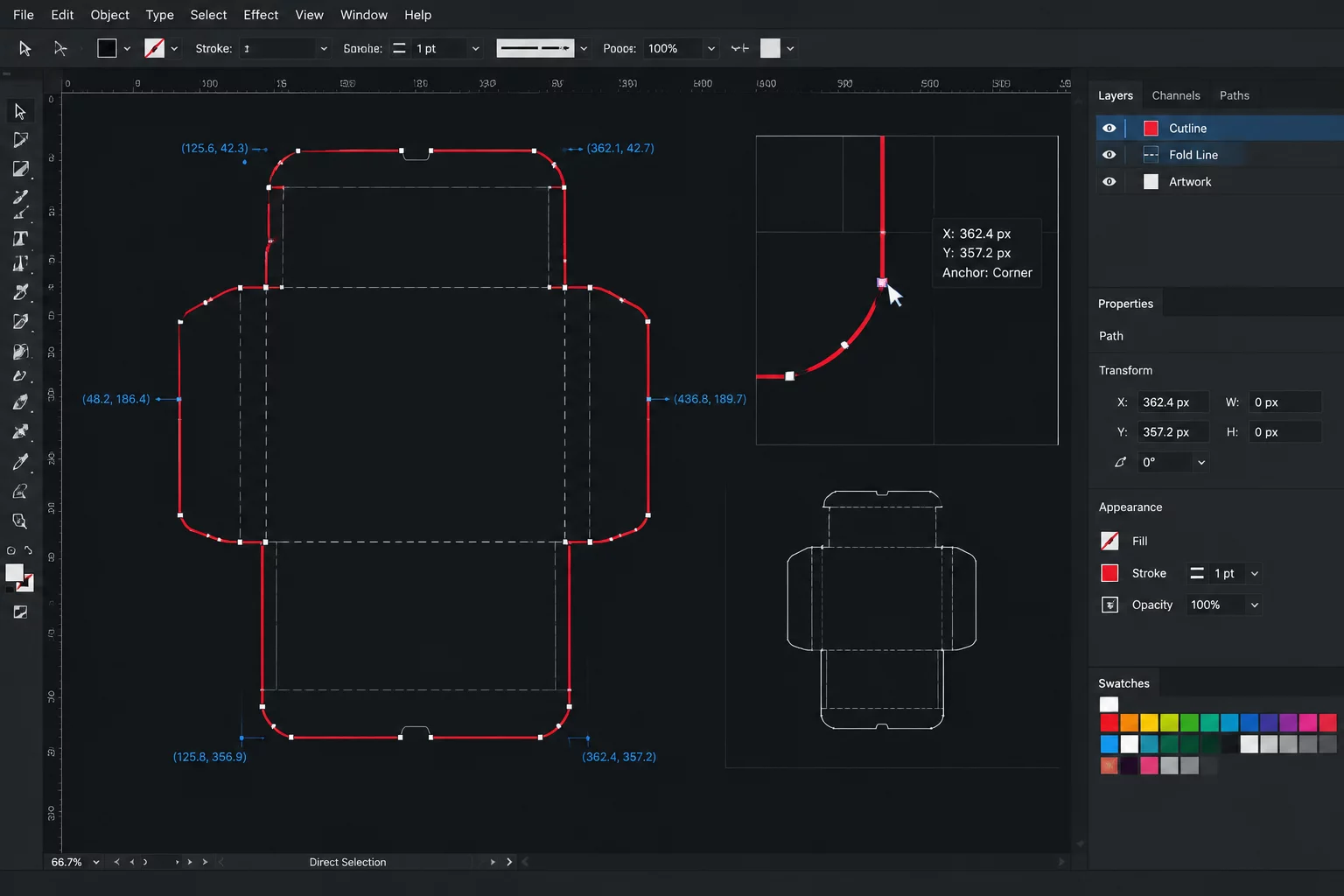The image size is (1344, 896).
Task: Select the Zoom magnifier tool in left toolbar
Action: [x=20, y=521]
